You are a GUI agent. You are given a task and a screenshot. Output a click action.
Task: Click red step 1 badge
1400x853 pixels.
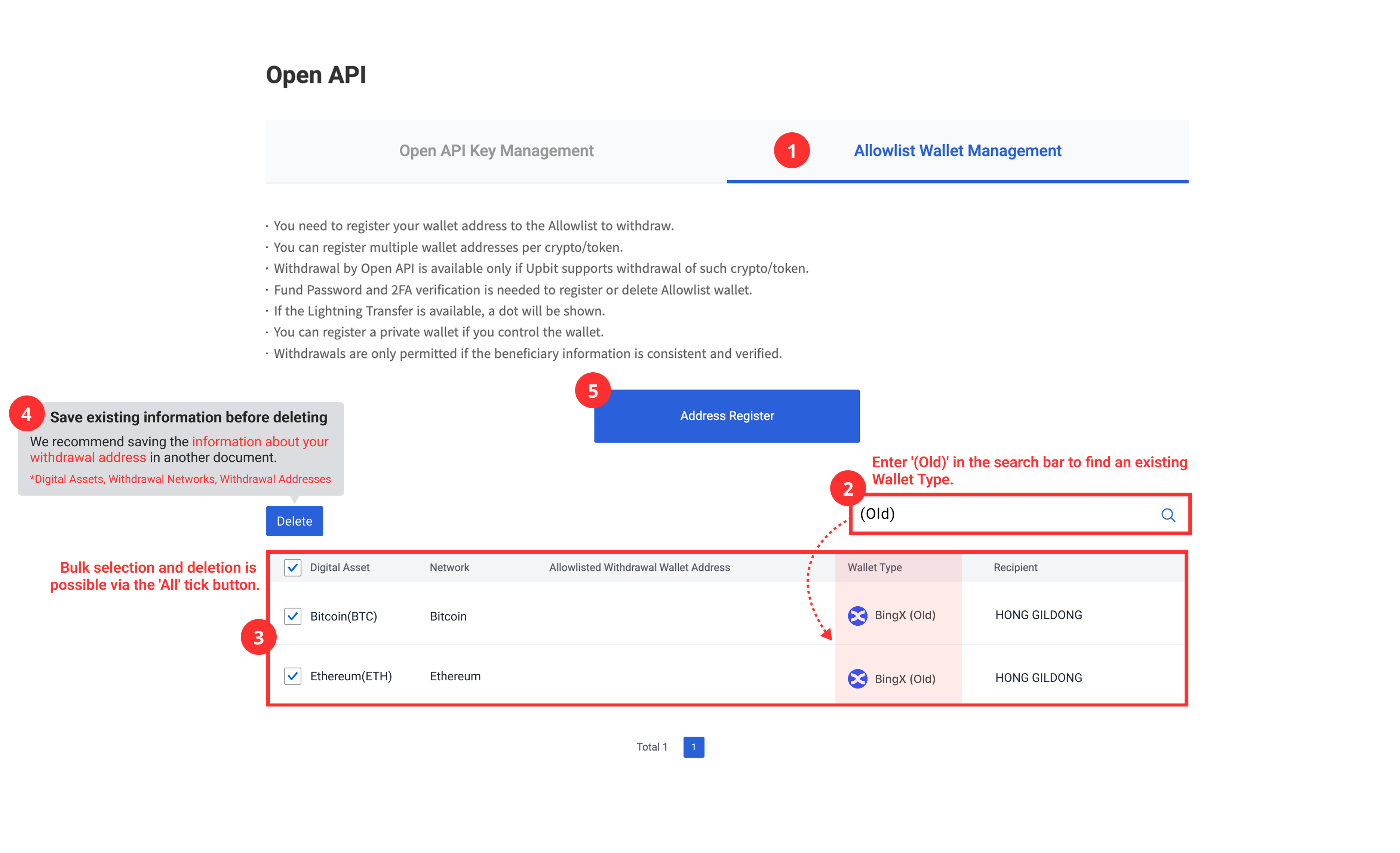coord(792,151)
